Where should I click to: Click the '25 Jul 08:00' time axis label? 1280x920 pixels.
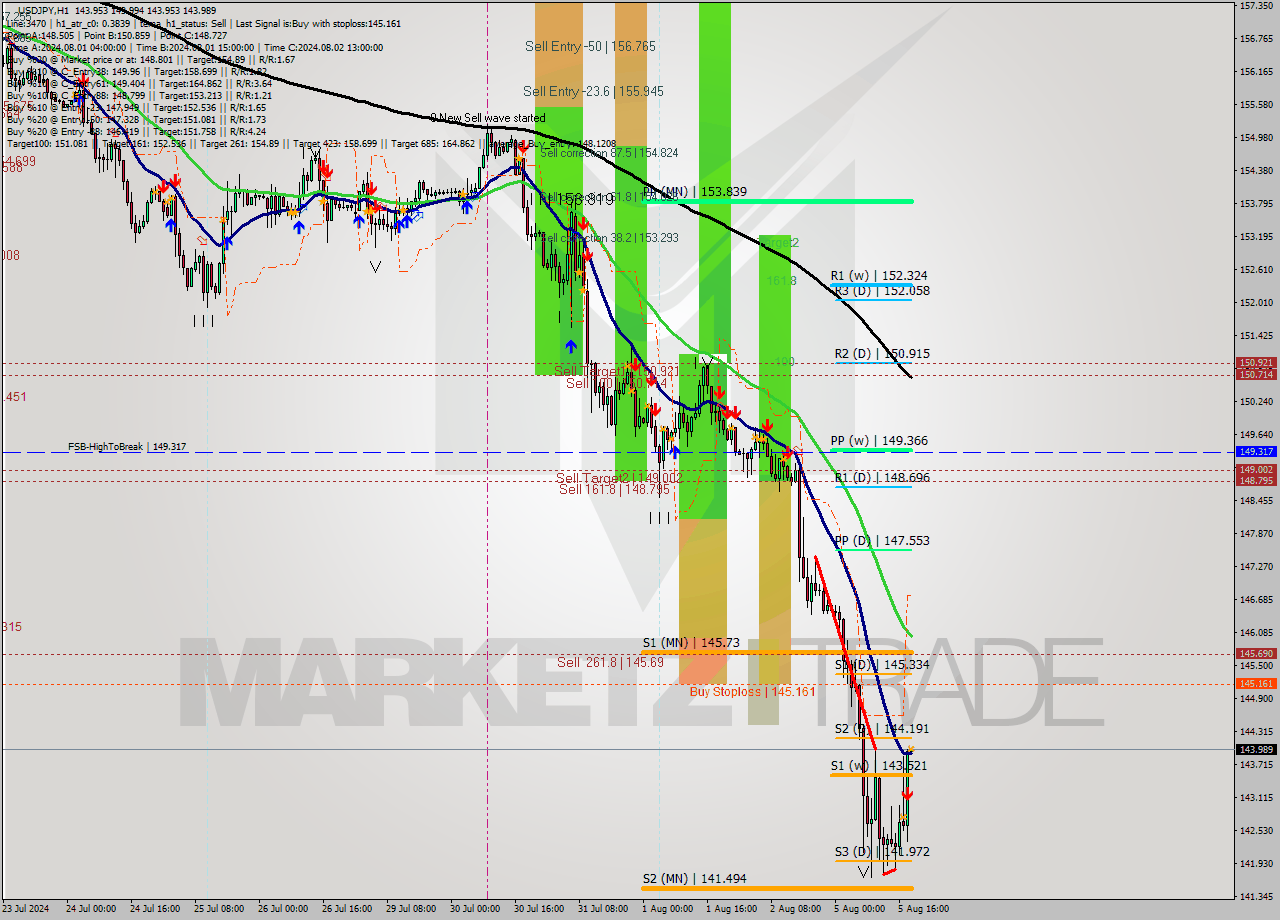220,909
